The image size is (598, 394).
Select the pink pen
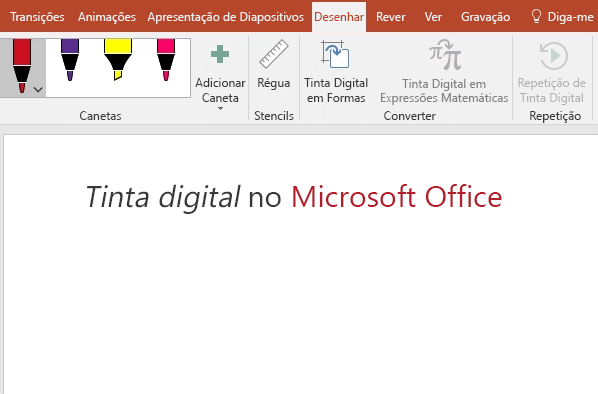tap(166, 60)
